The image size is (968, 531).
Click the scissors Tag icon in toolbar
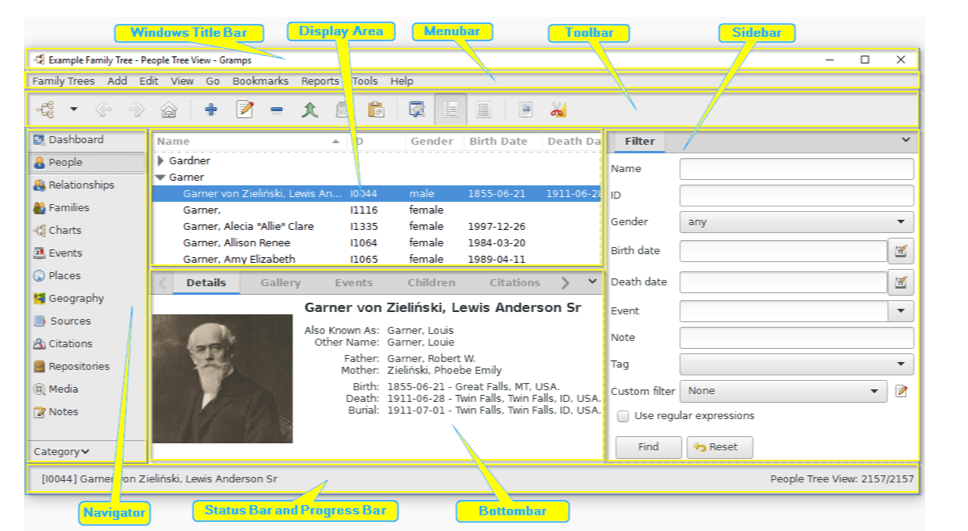558,110
